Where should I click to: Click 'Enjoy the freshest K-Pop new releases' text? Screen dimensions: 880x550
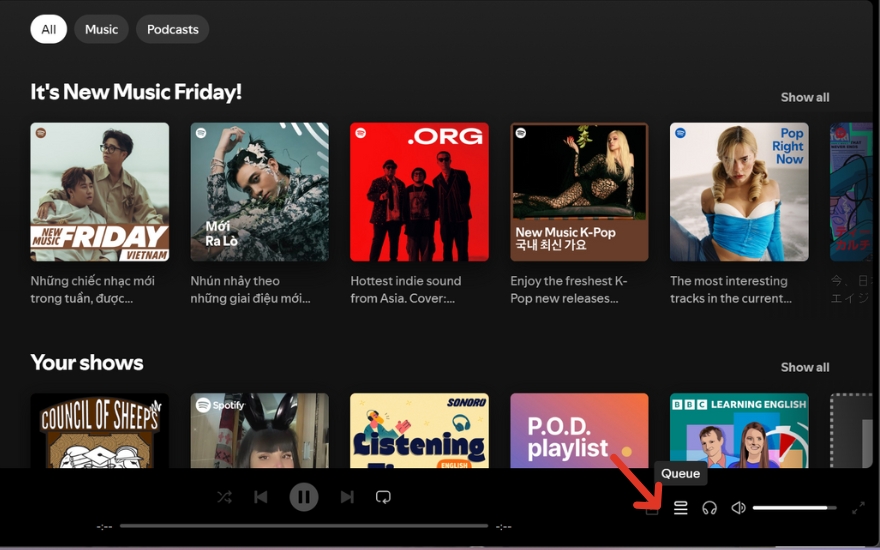pos(569,290)
